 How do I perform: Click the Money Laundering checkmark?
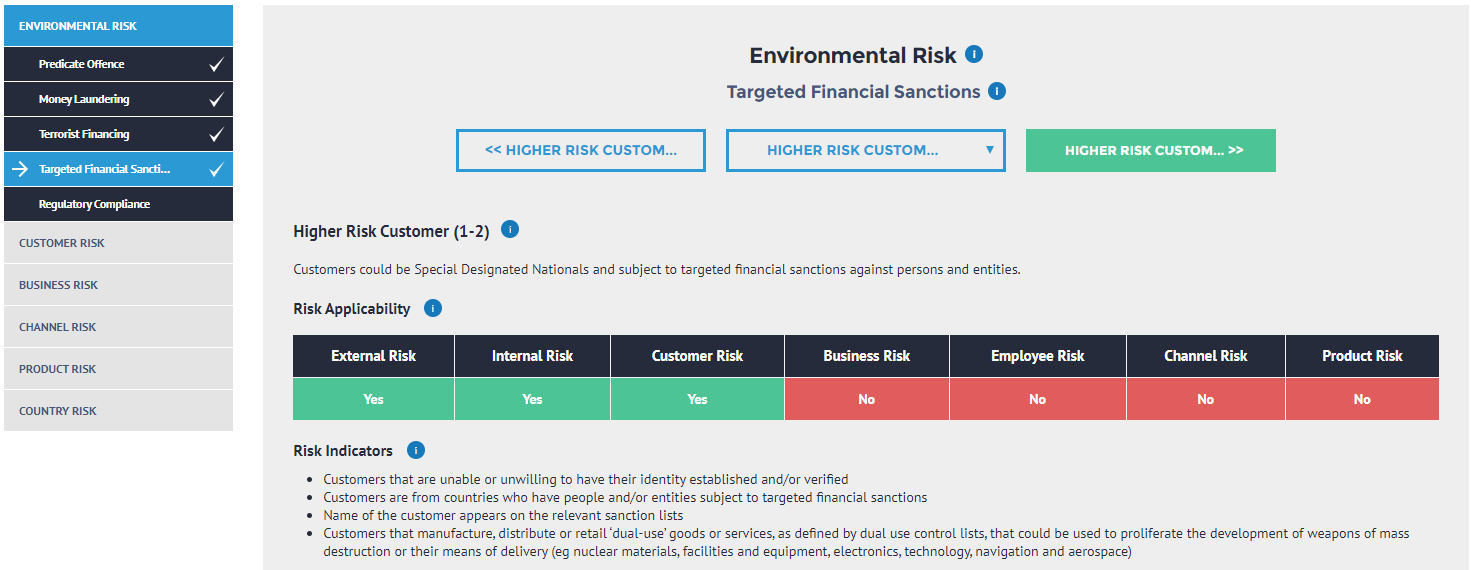coord(216,100)
